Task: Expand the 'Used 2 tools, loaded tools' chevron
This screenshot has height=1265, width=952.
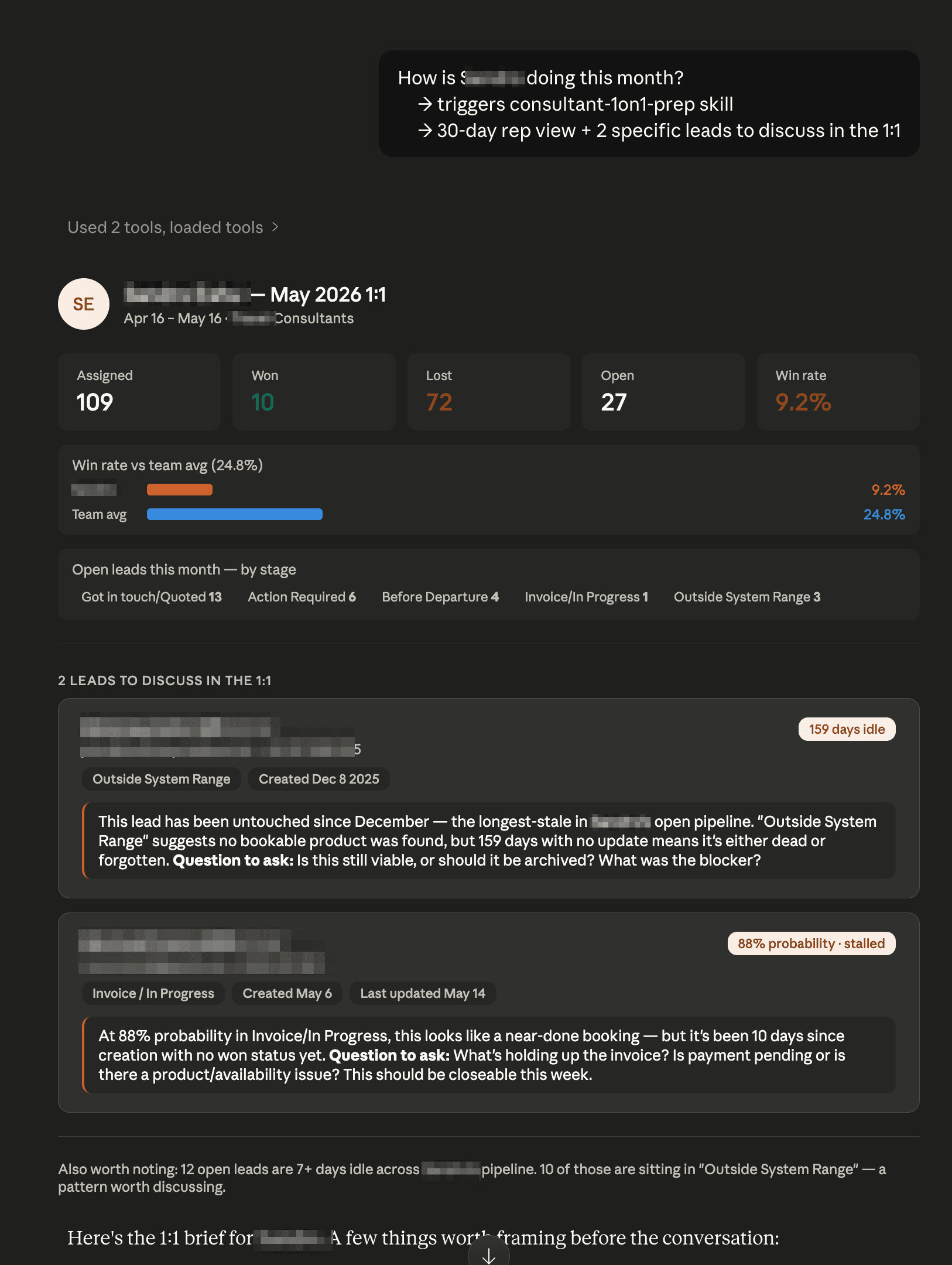Action: (275, 227)
